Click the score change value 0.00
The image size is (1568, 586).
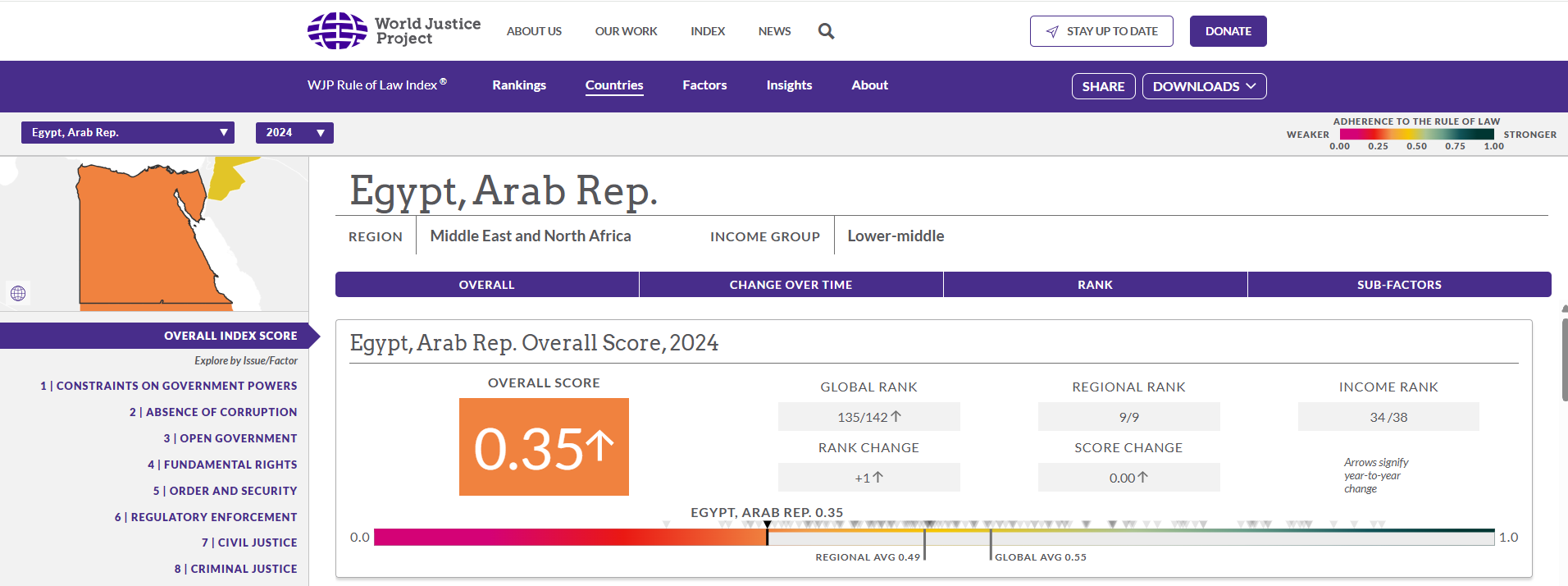pyautogui.click(x=1129, y=478)
